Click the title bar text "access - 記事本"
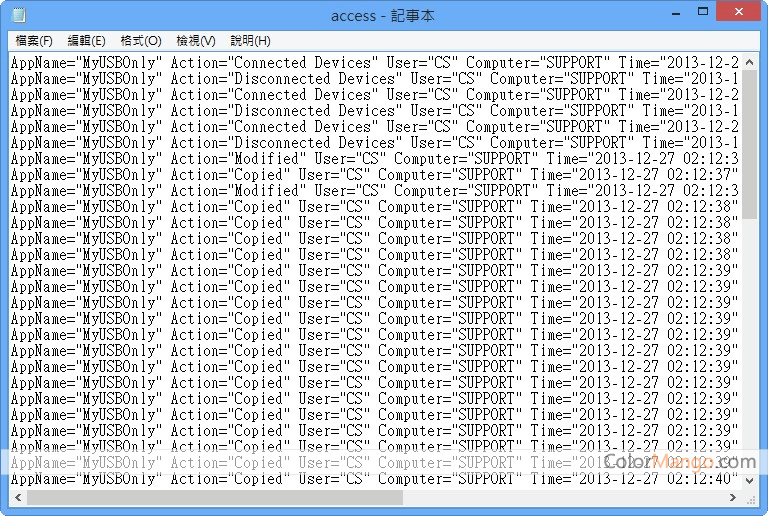The image size is (768, 516). 383,15
